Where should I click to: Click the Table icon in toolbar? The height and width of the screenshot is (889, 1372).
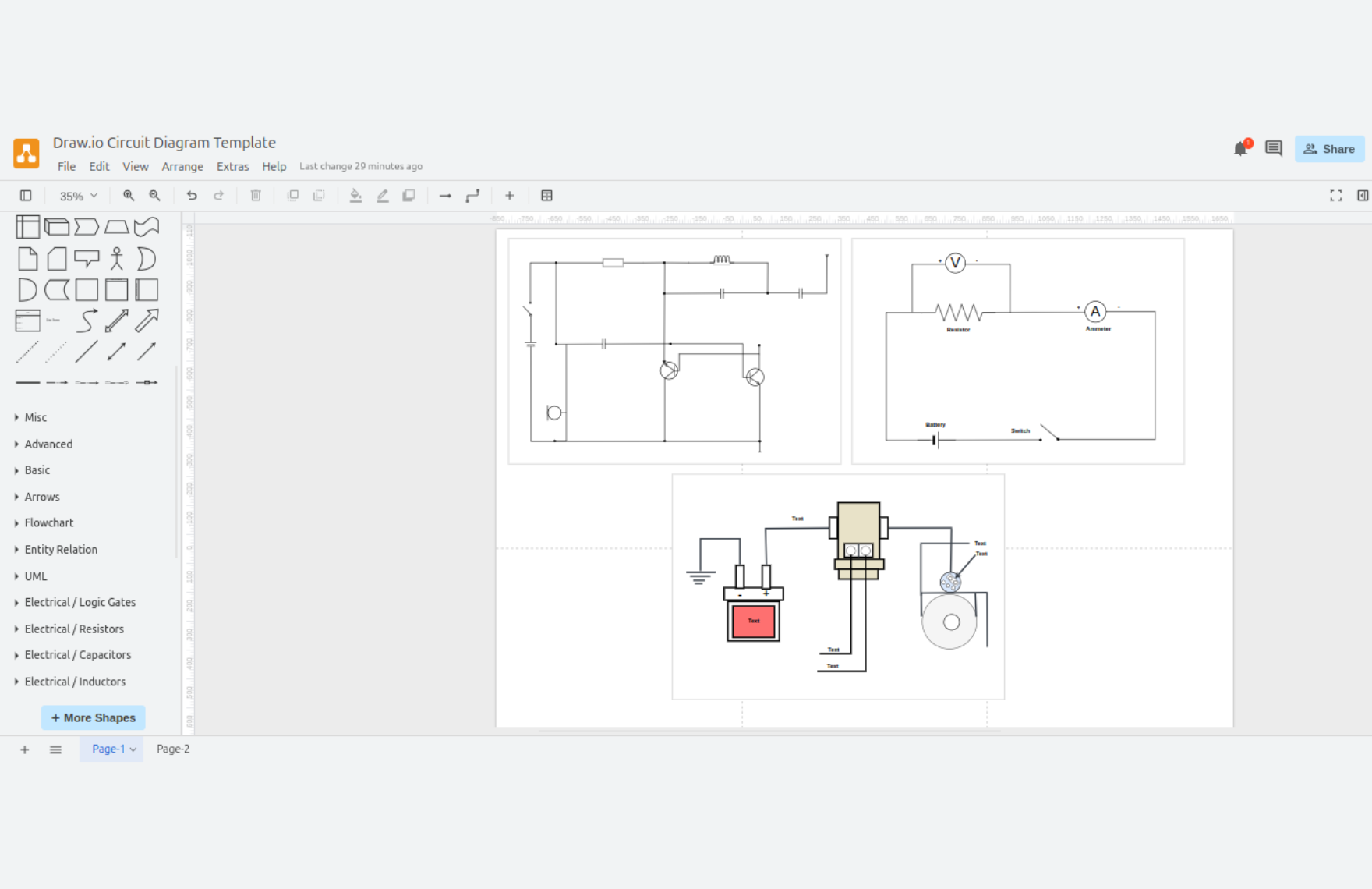546,196
